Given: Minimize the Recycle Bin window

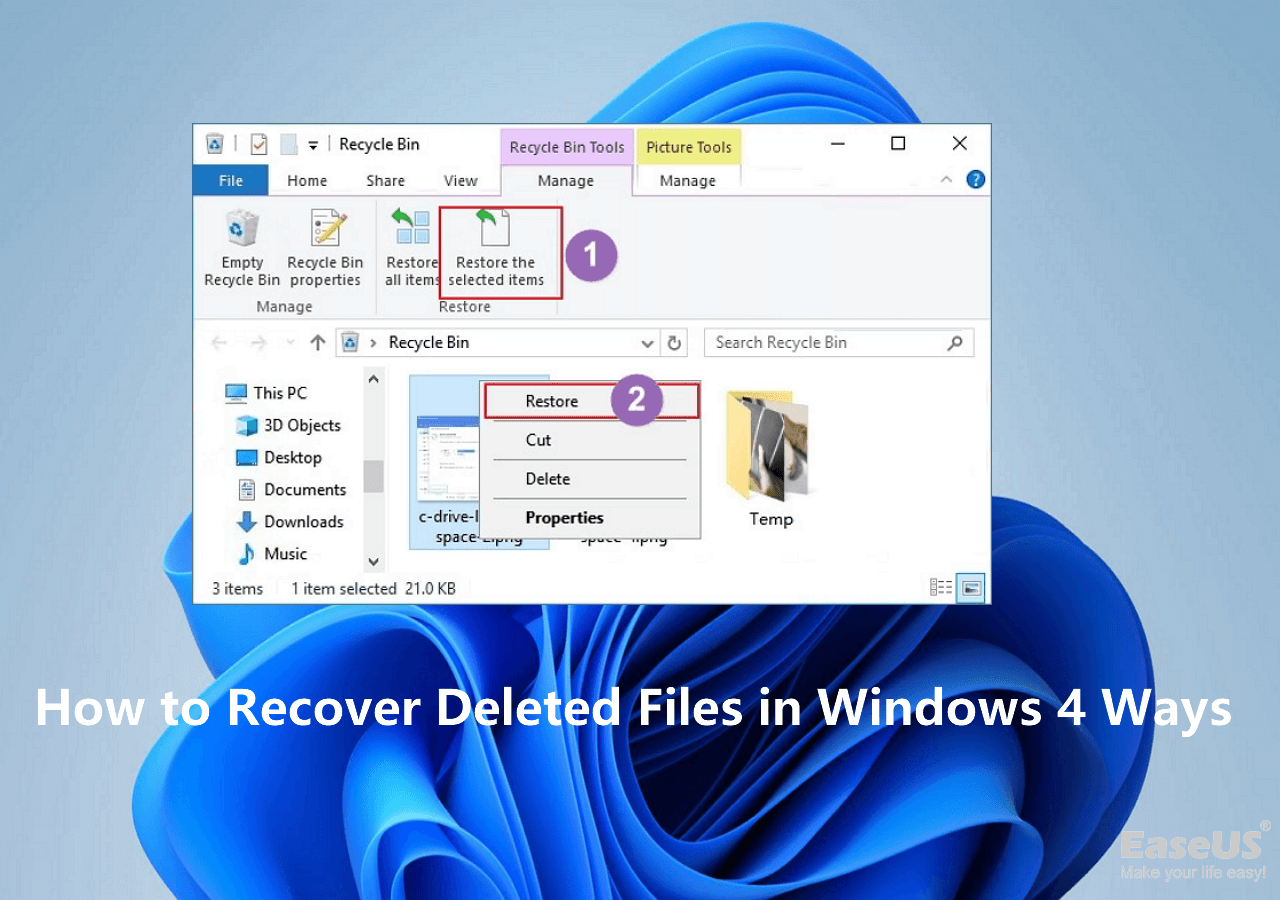Looking at the screenshot, I should click(x=836, y=144).
